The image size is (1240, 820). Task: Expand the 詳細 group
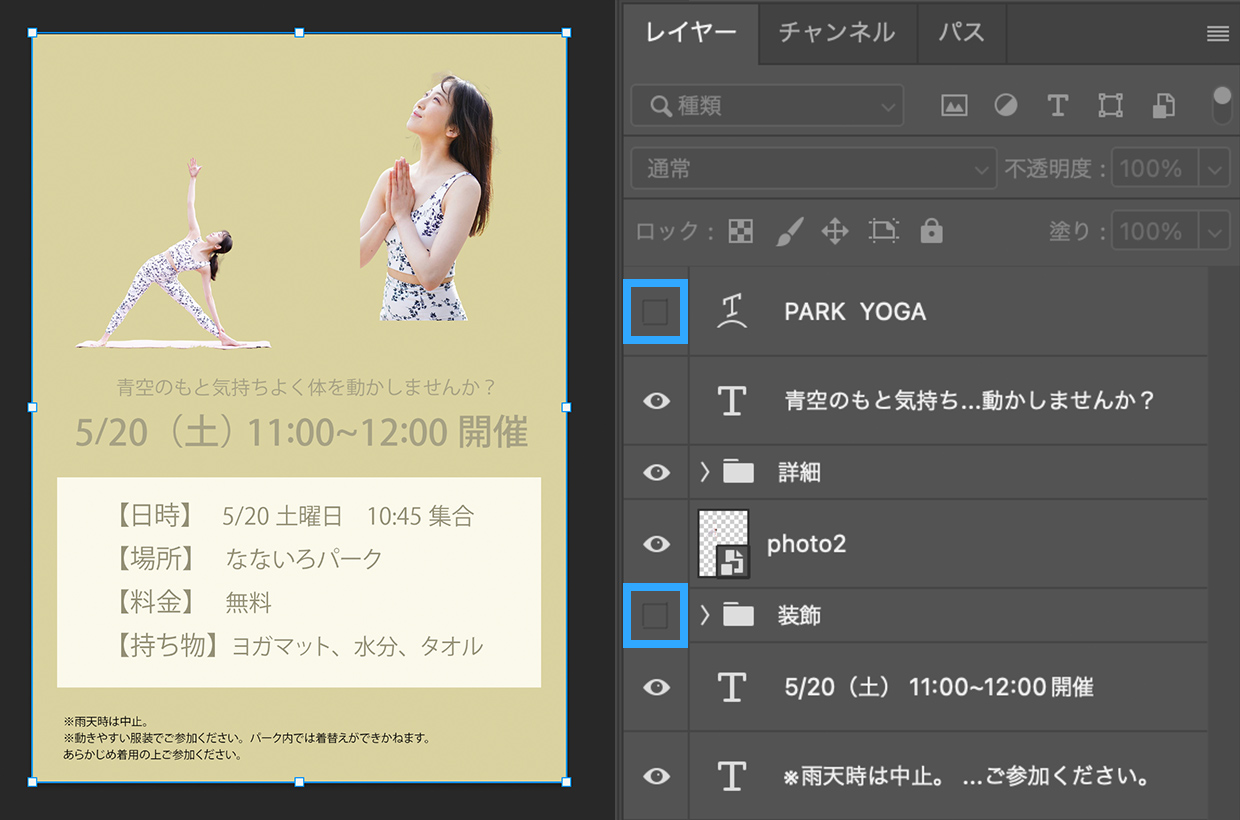(x=704, y=472)
